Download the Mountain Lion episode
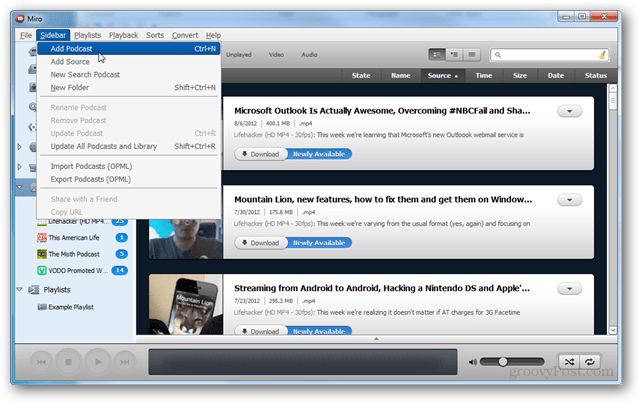Viewport: 640px width, 403px height. pos(261,243)
